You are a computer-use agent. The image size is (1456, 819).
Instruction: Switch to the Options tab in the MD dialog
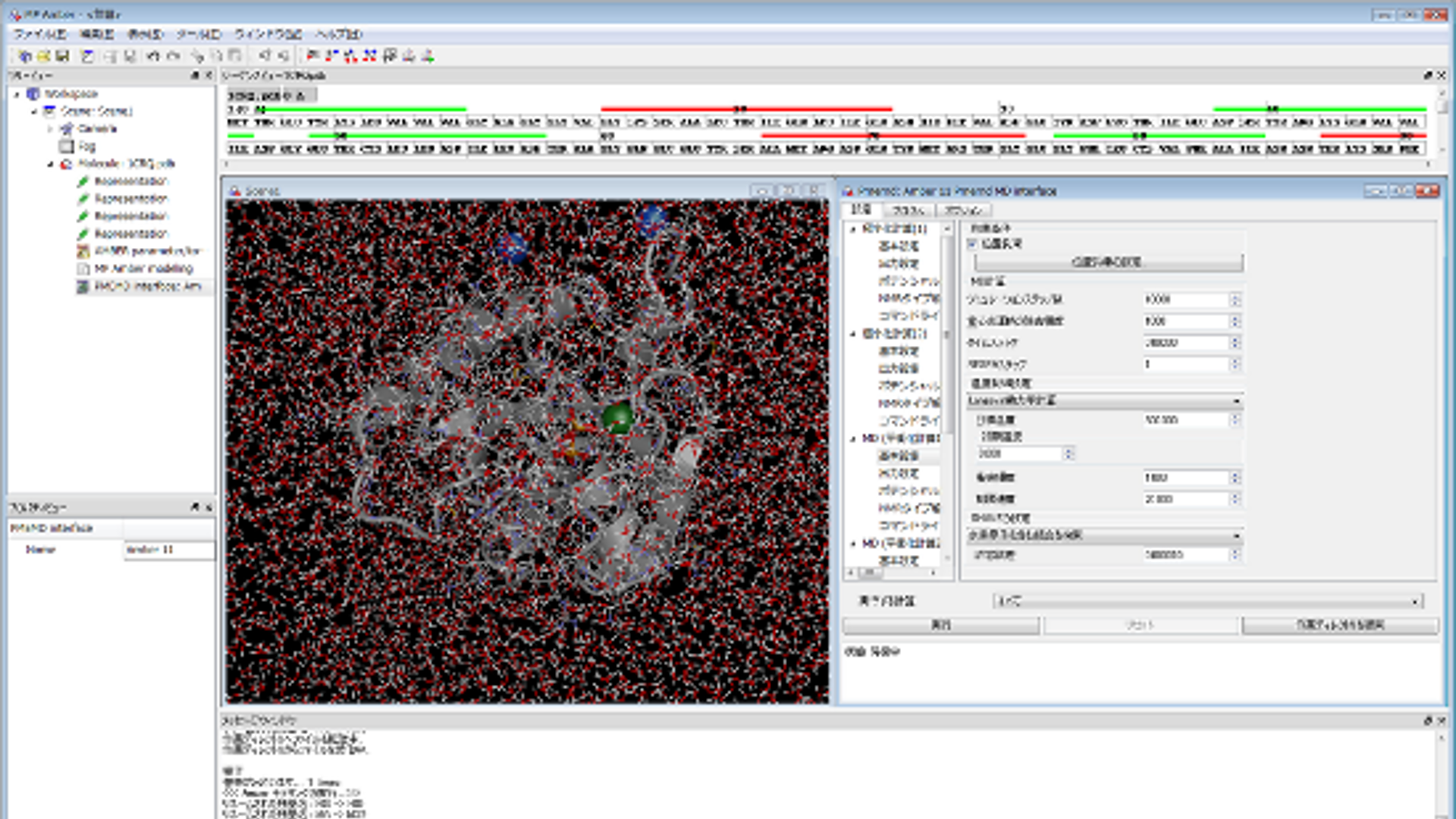(964, 210)
